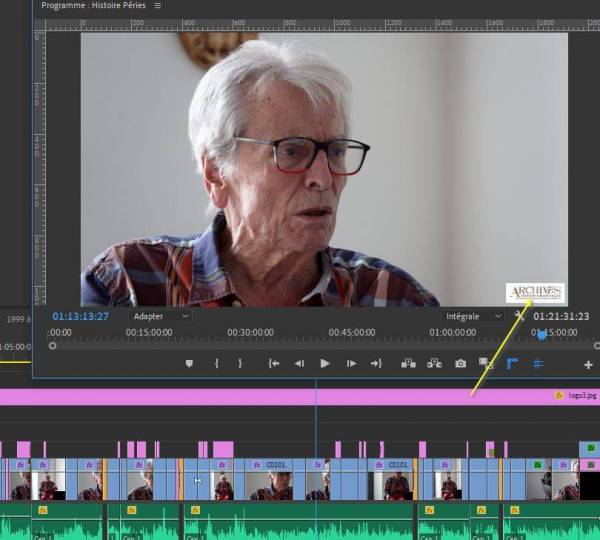Open the button editor plus icon

pyautogui.click(x=588, y=365)
